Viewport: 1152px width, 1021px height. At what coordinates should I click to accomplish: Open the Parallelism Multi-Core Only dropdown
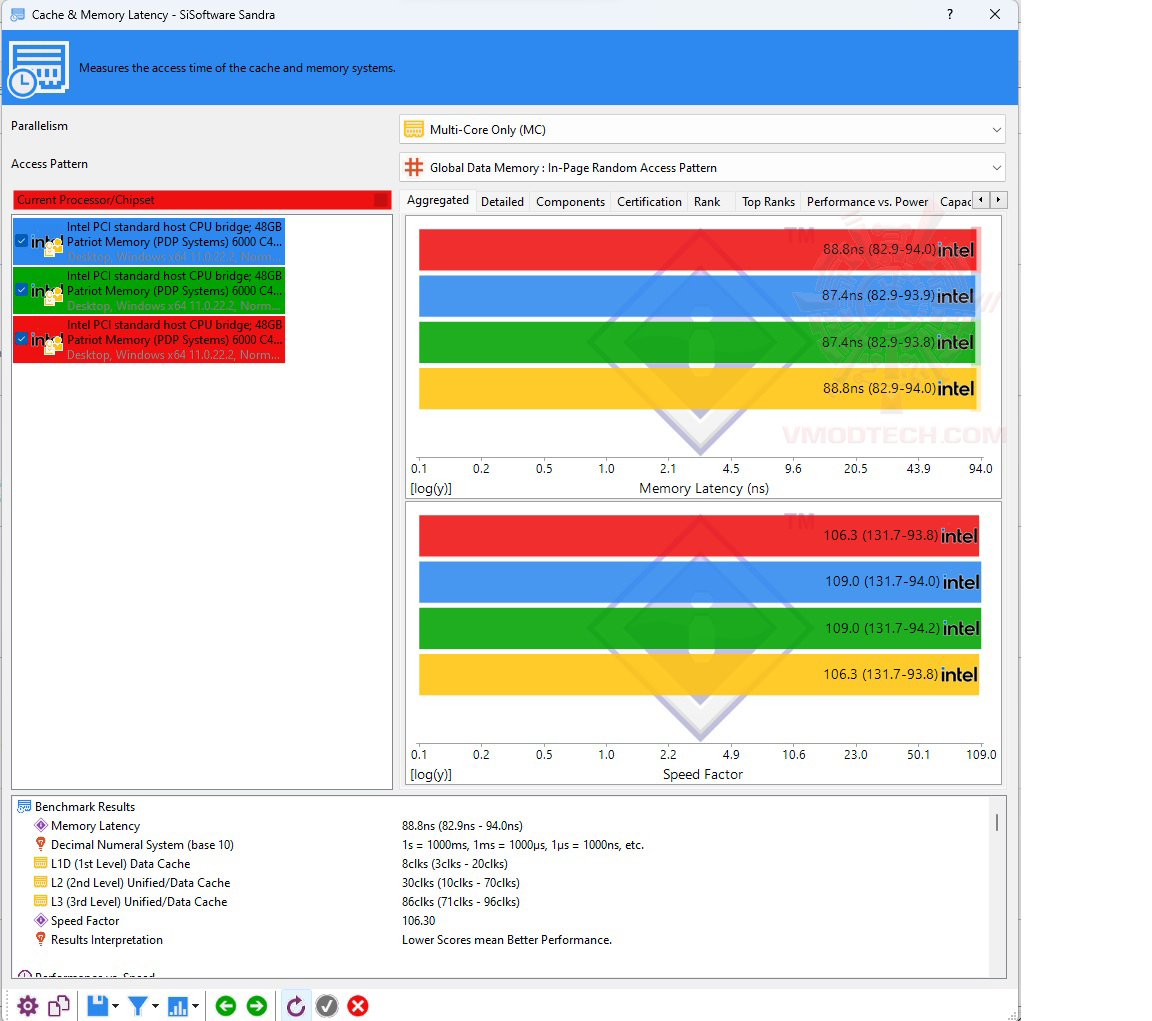coord(702,129)
